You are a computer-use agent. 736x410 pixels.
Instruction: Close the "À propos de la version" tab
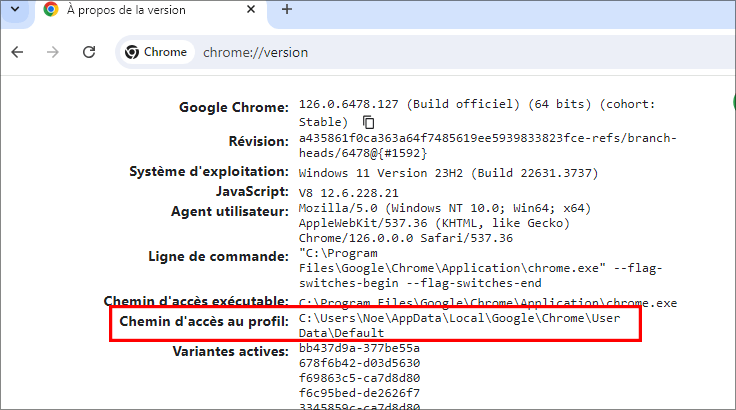[251, 9]
